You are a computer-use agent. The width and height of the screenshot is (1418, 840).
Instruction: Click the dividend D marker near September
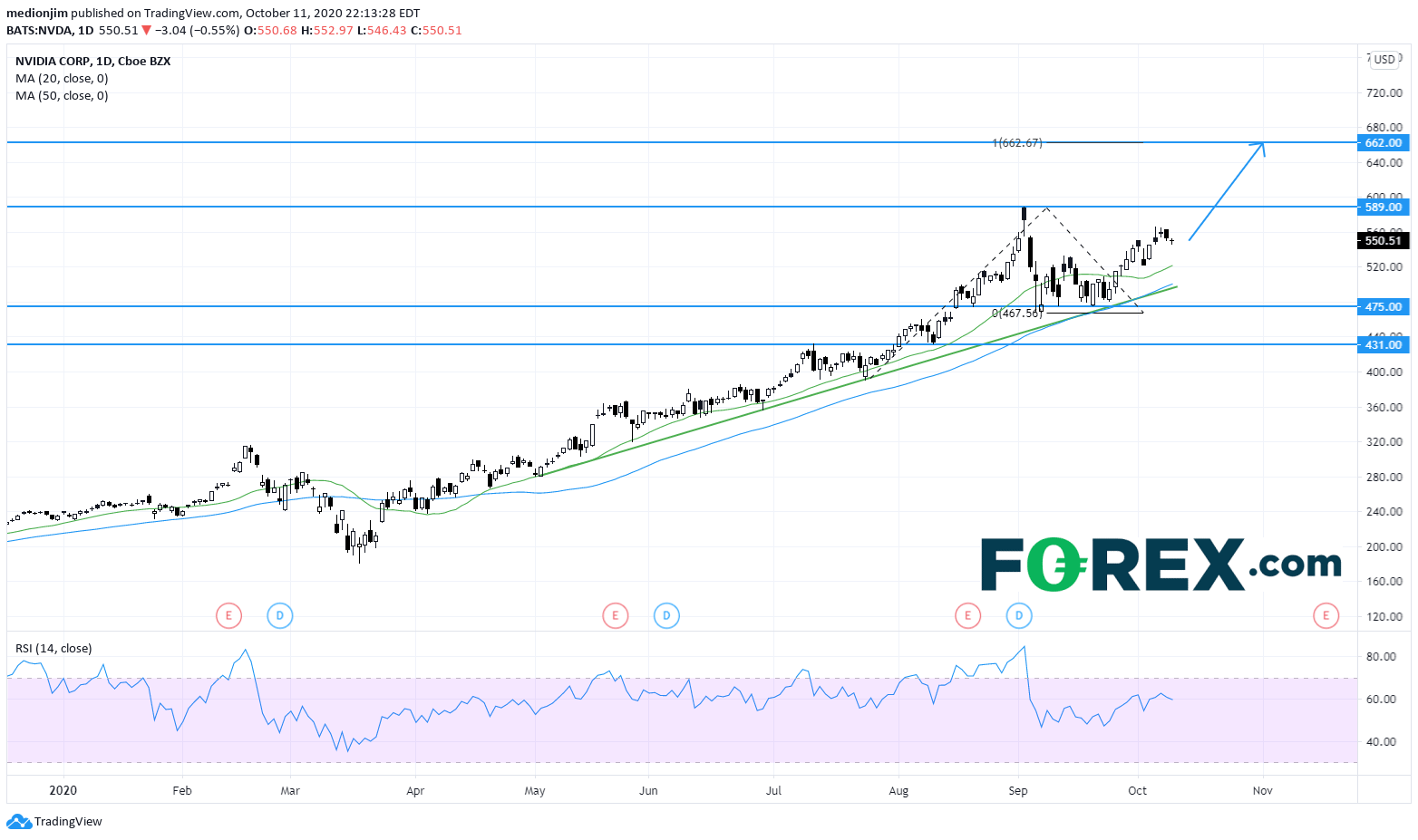(1019, 616)
